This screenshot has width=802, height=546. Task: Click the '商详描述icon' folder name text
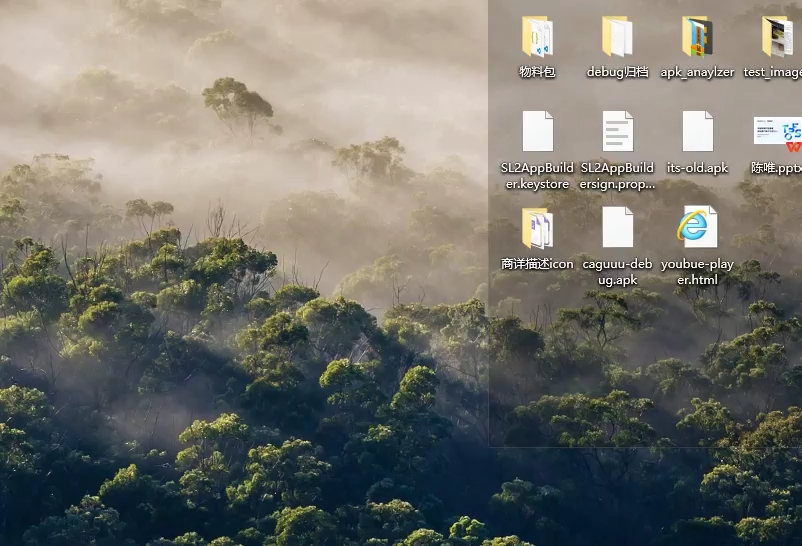537,264
